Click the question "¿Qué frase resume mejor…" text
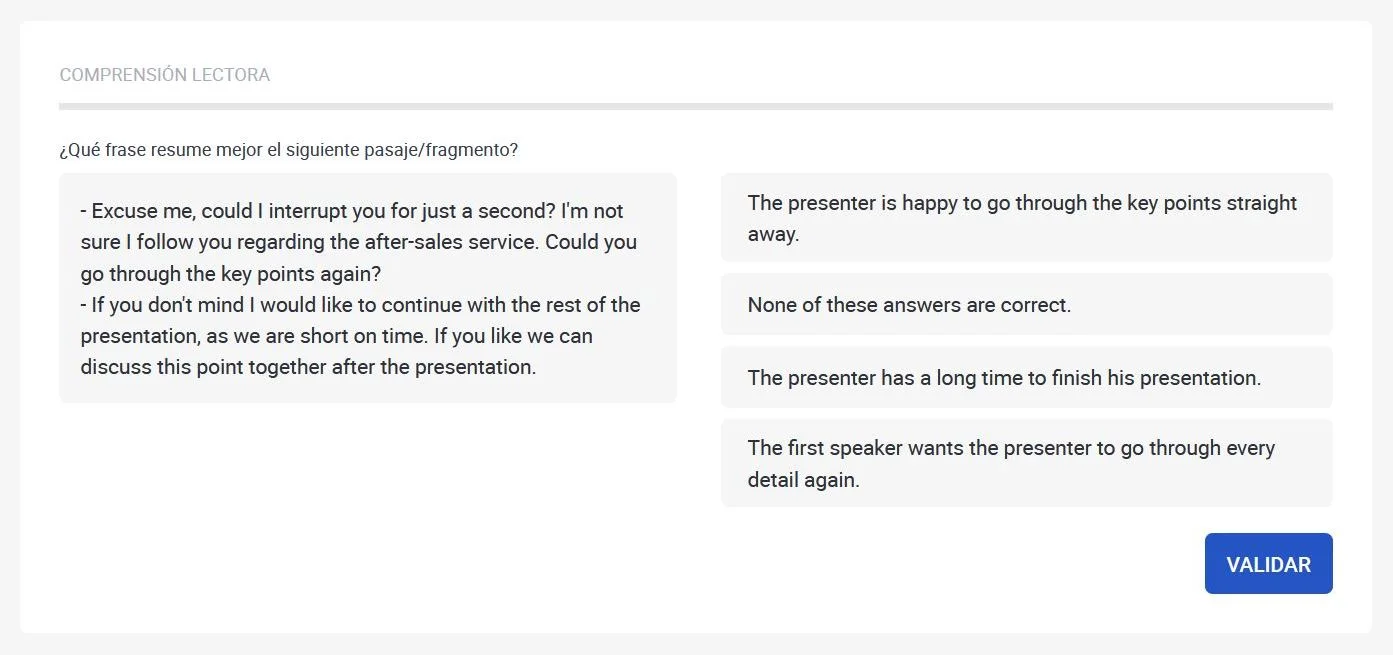The height and width of the screenshot is (655, 1393). tap(288, 150)
